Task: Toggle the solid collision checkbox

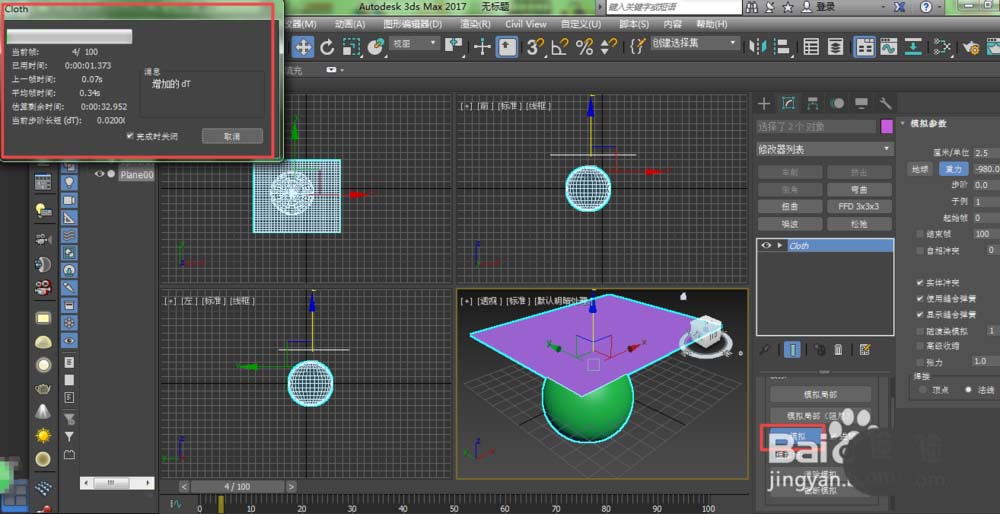Action: pyautogui.click(x=920, y=283)
